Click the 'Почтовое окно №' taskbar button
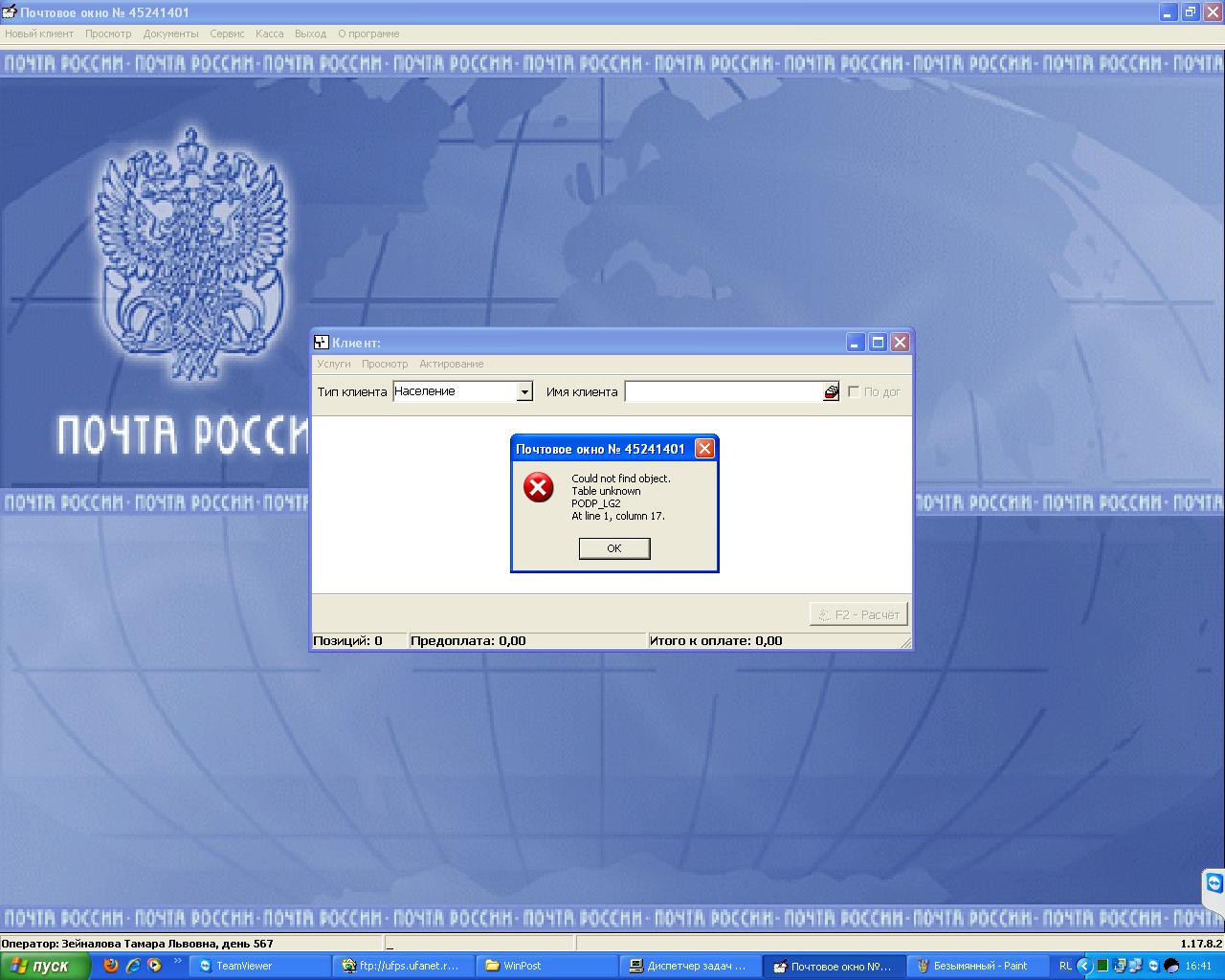 (835, 967)
